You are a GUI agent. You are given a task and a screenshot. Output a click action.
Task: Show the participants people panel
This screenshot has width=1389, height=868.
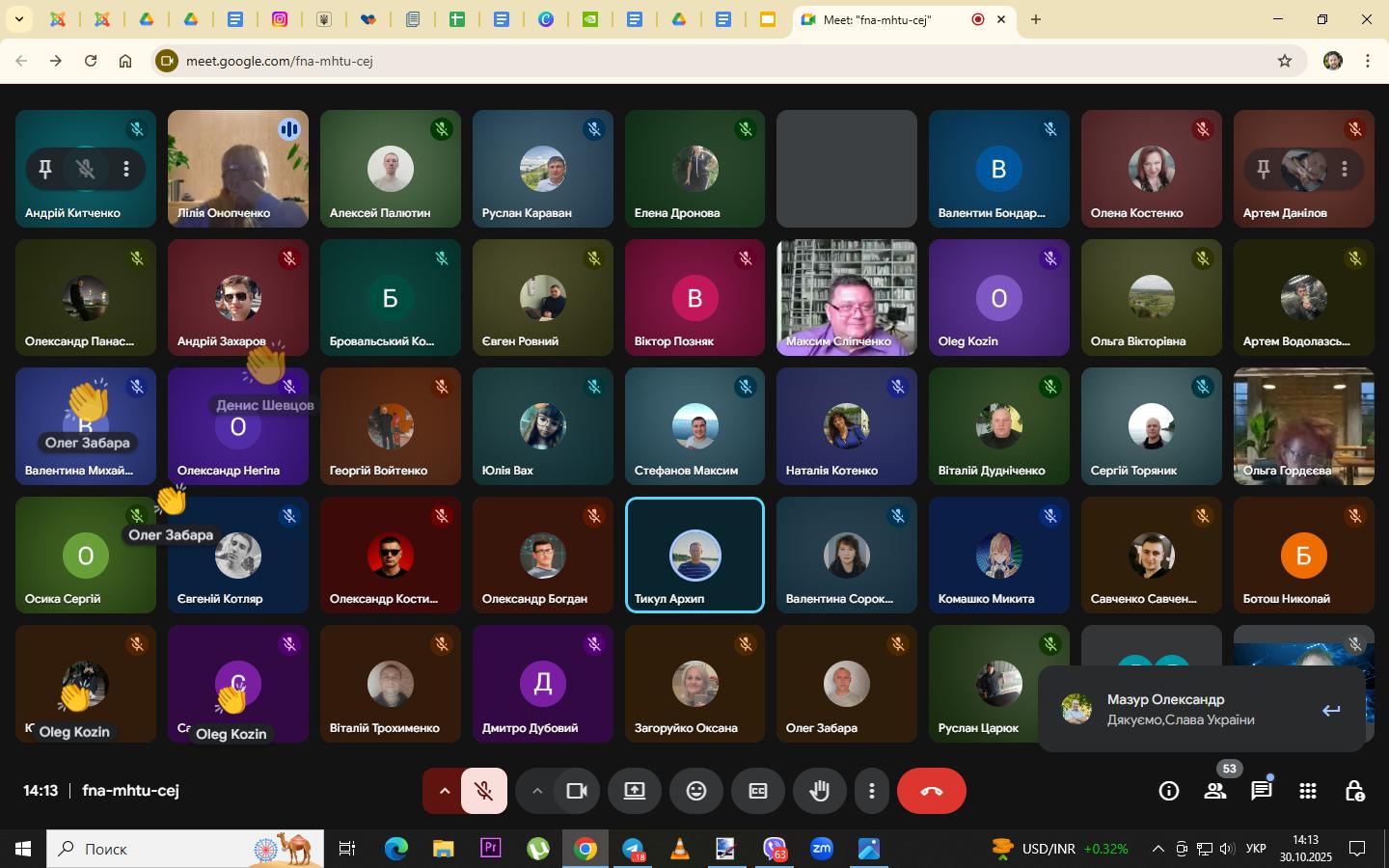click(x=1215, y=791)
